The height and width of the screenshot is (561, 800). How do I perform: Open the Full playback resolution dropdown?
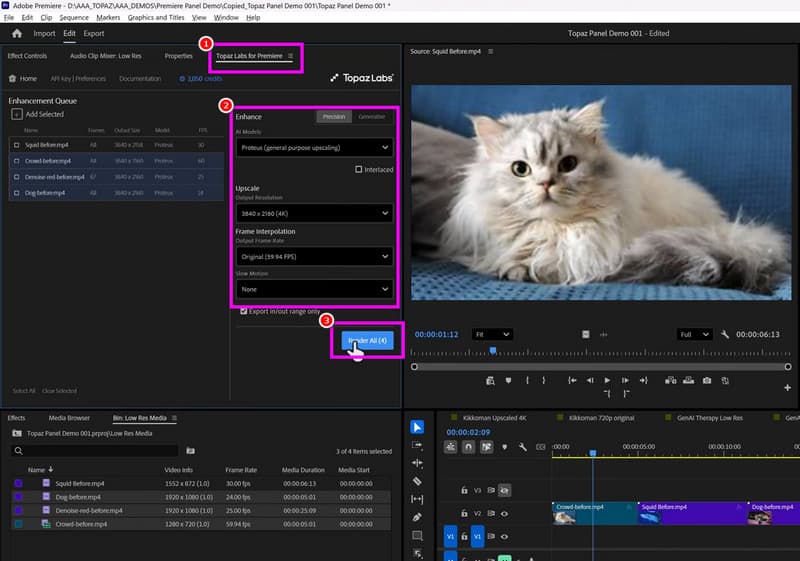(694, 335)
